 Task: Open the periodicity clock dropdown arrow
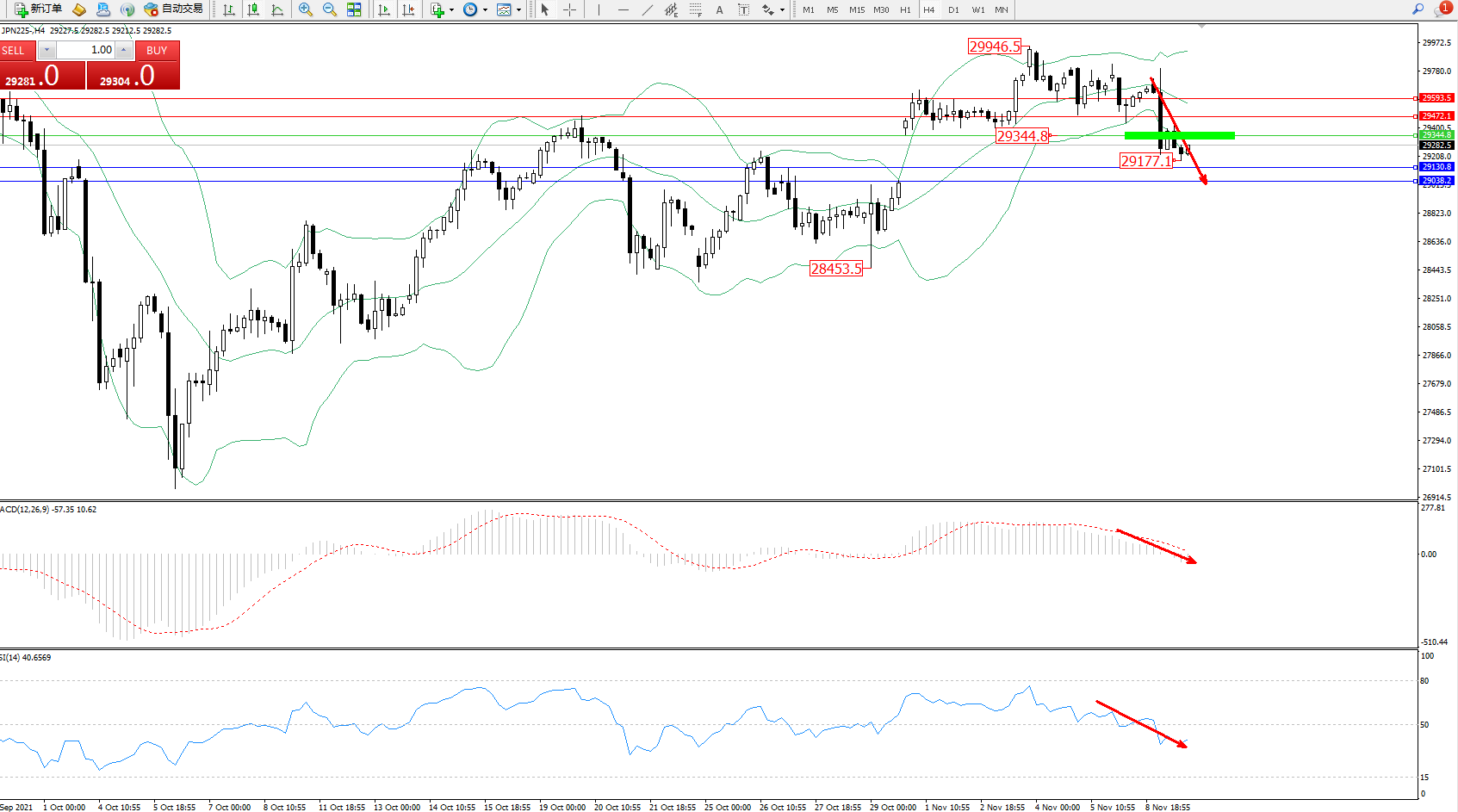485,10
